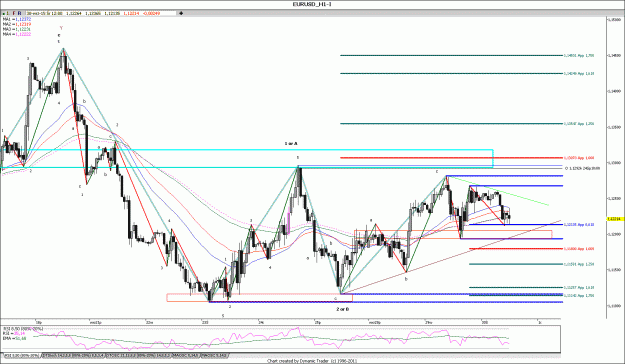Click the MA4 moving average readout in magenta
Image resolution: width=625 pixels, height=364 pixels.
coord(17,34)
